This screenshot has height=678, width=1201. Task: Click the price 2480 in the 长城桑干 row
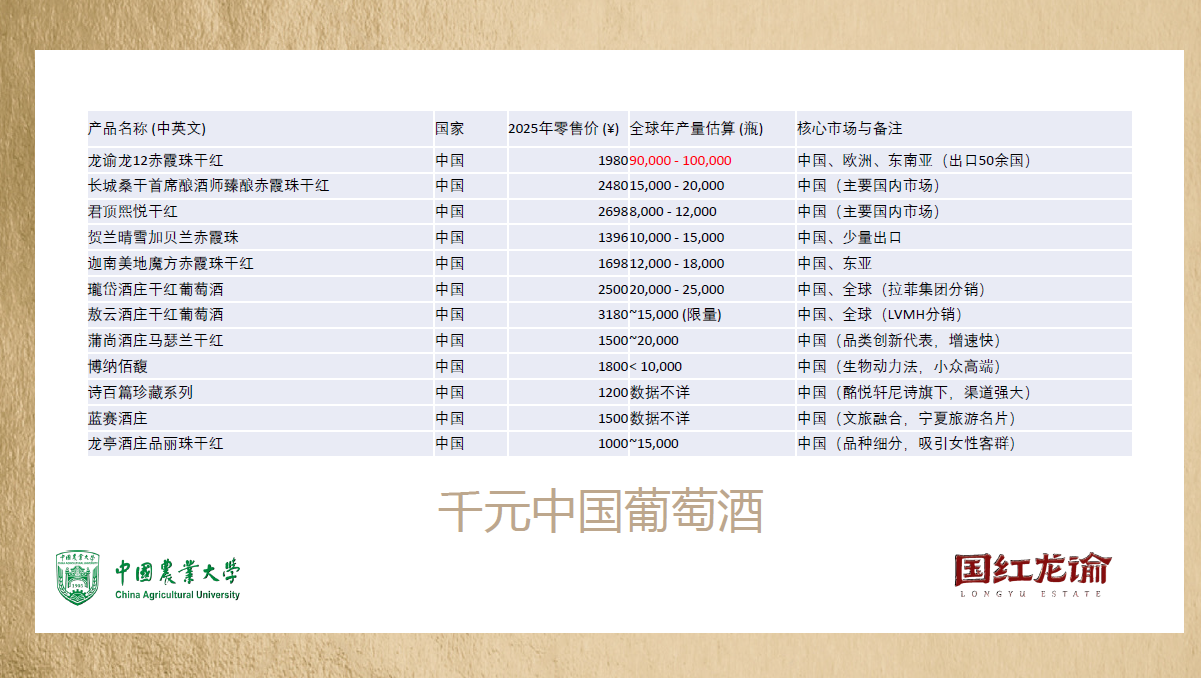[x=613, y=186]
